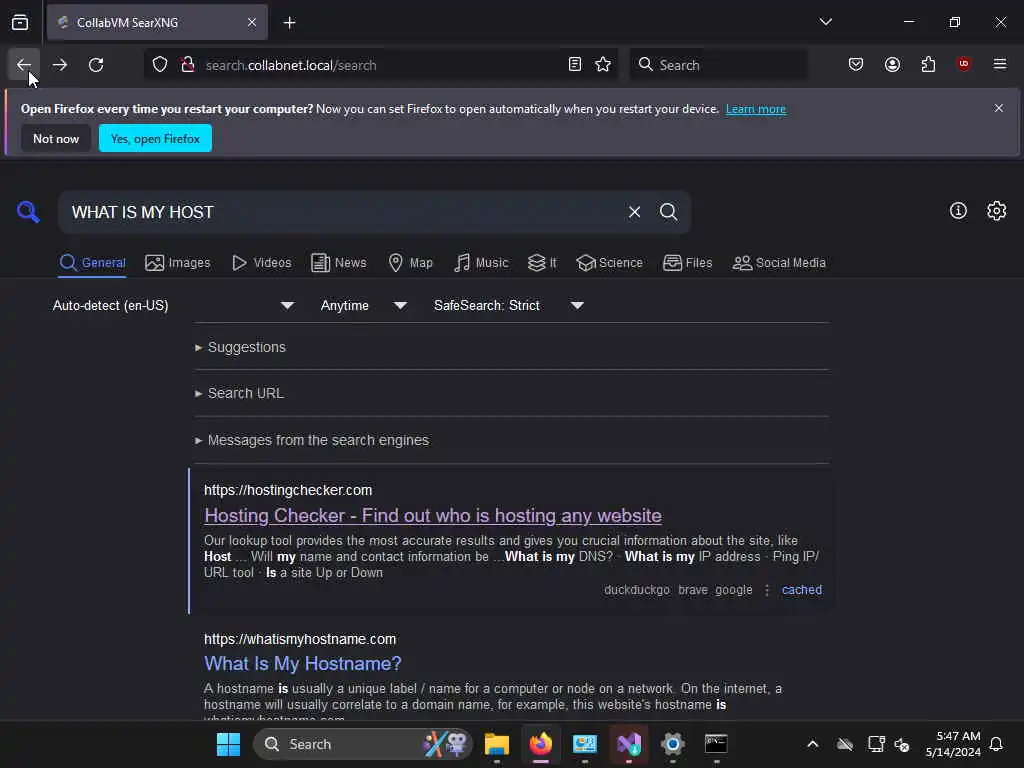Open Firefox View button in tab bar
This screenshot has height=768, width=1024.
(20, 22)
